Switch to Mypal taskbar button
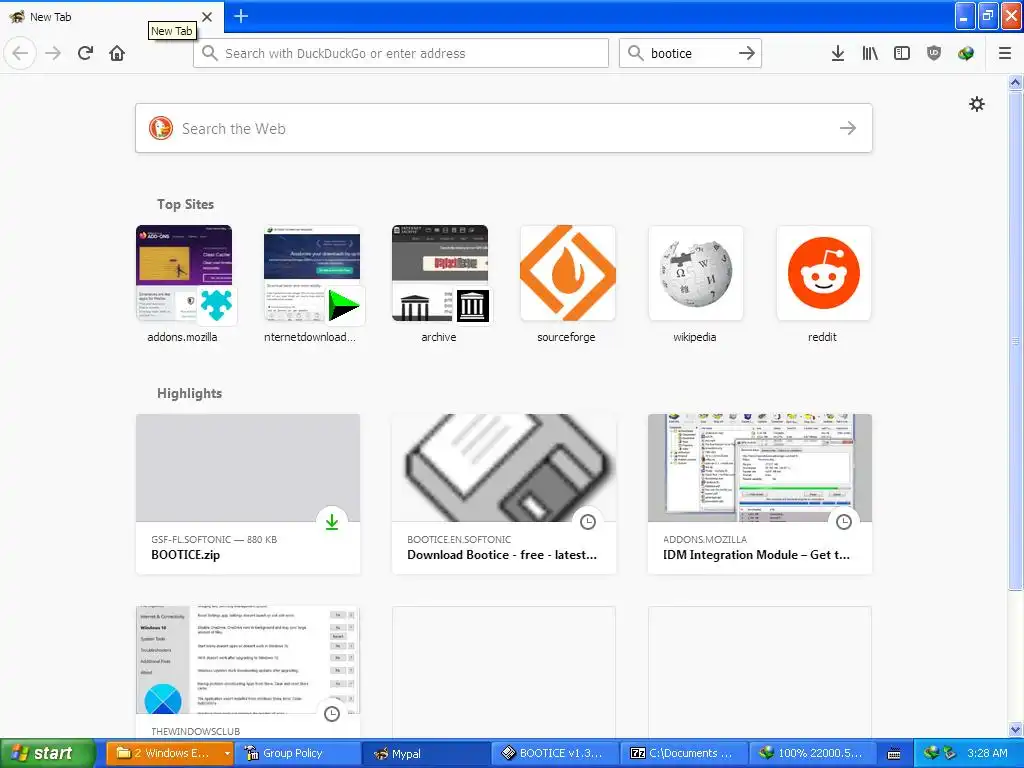Viewport: 1024px width, 768px height. [x=428, y=753]
